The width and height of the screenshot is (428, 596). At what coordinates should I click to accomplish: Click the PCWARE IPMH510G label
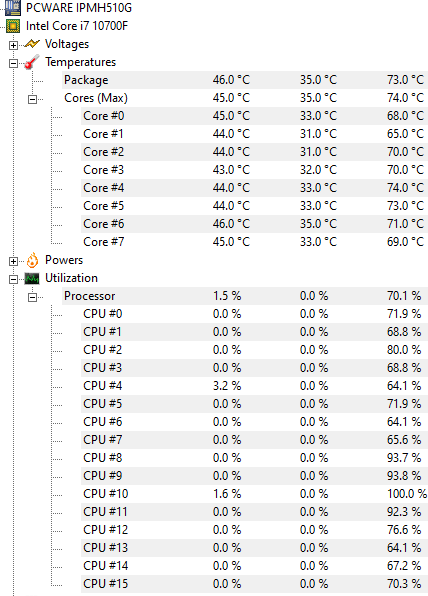[79, 7]
